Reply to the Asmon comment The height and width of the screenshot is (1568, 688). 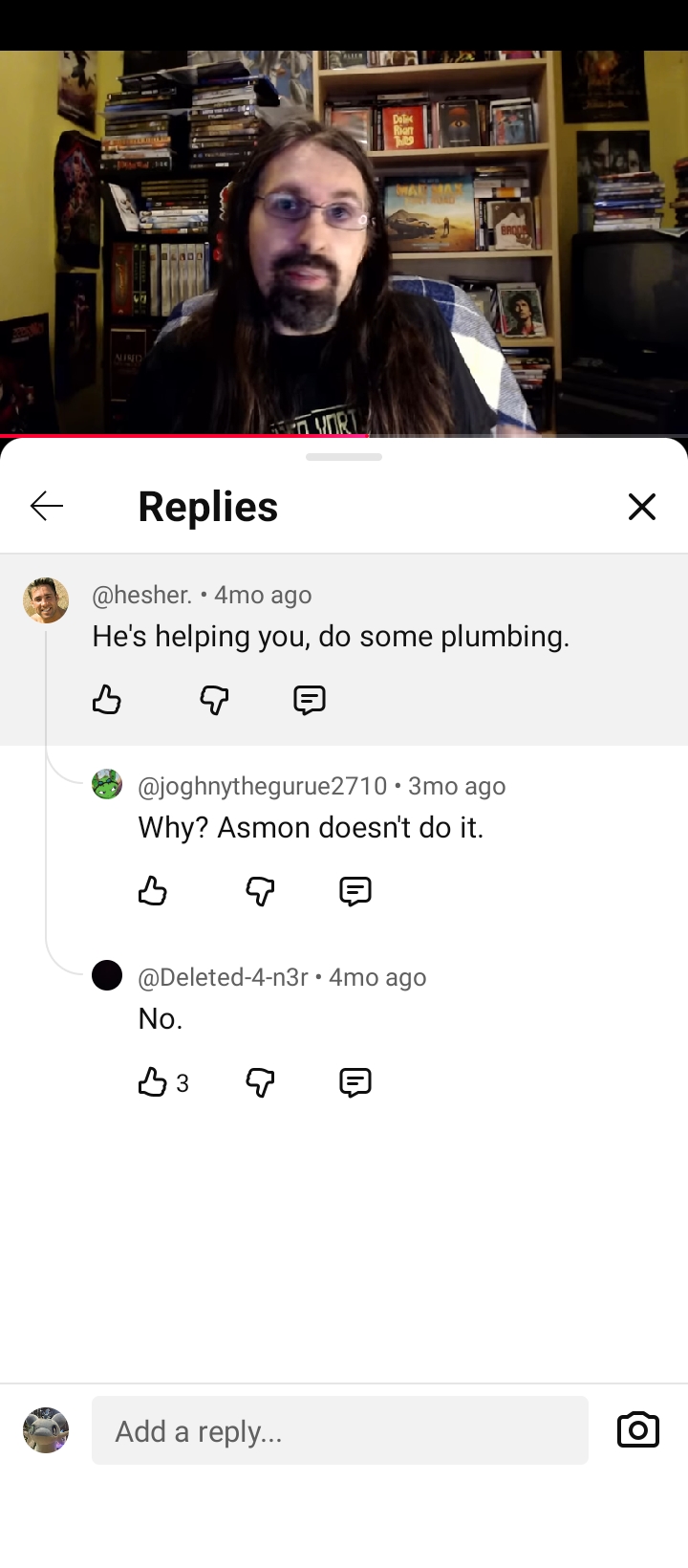click(x=355, y=891)
